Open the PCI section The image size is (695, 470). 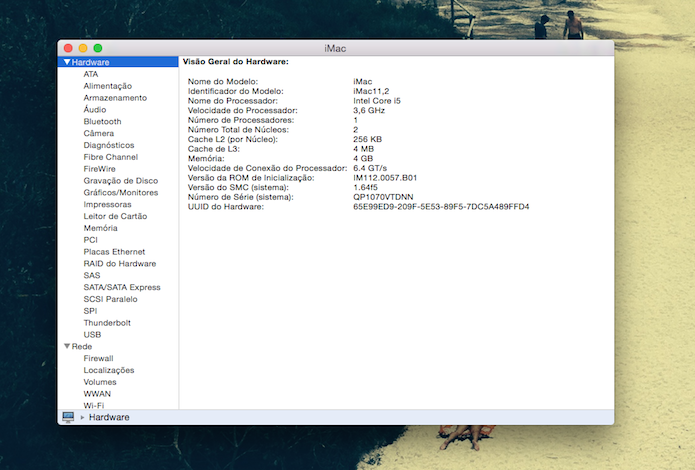(90, 240)
